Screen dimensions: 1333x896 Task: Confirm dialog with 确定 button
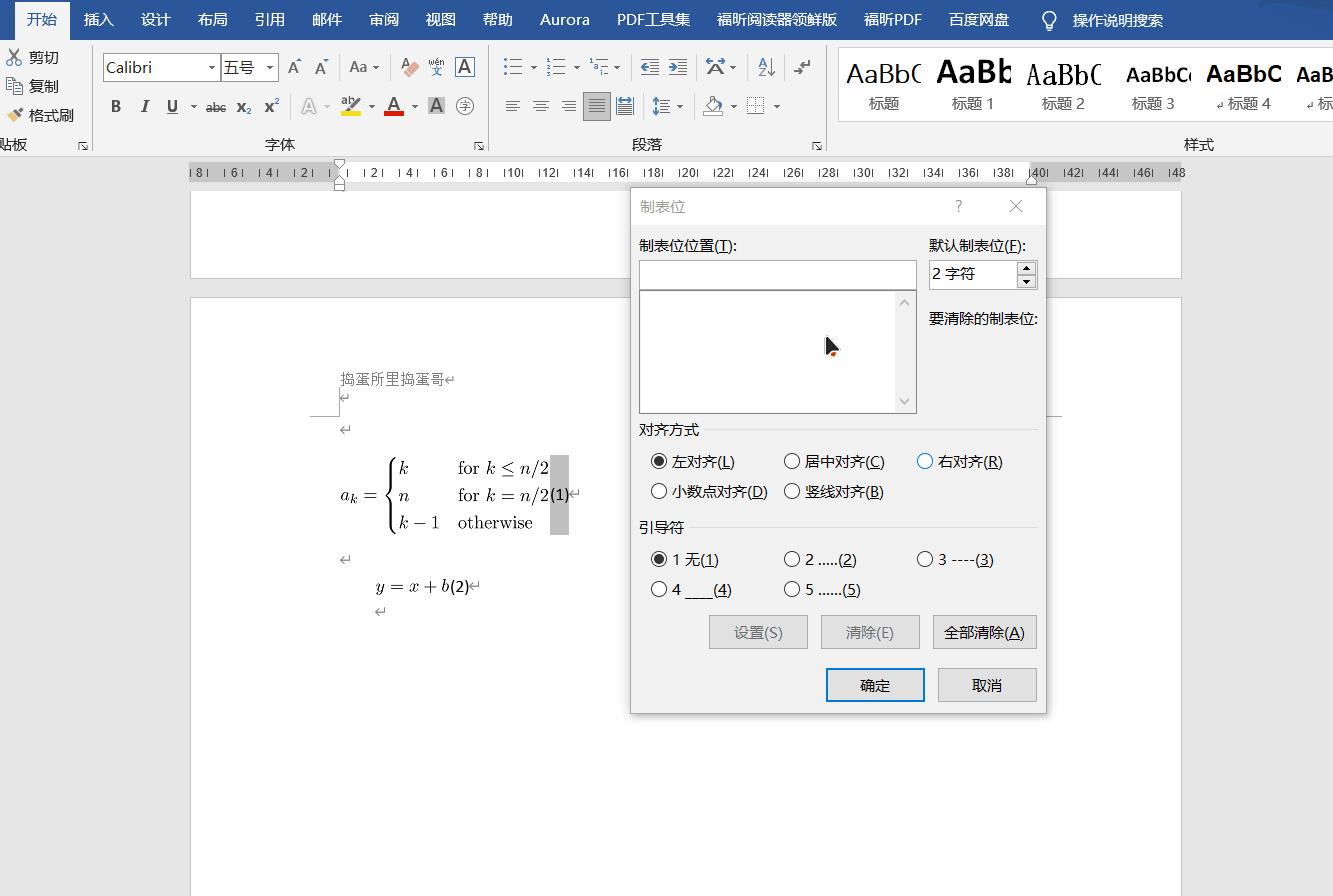coord(875,685)
